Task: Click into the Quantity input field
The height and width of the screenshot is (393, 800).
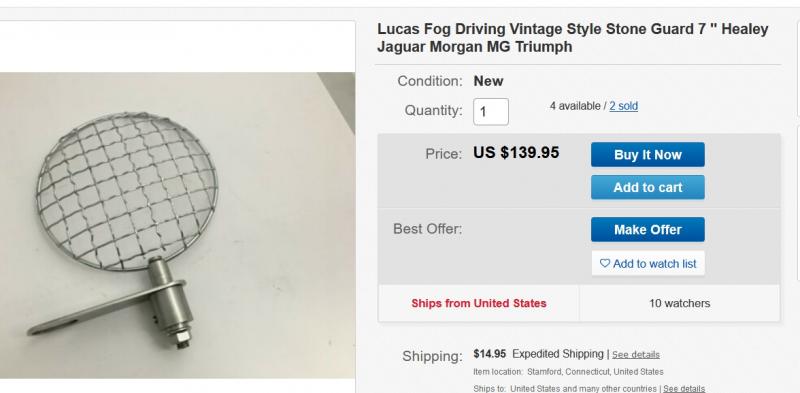Action: [491, 111]
